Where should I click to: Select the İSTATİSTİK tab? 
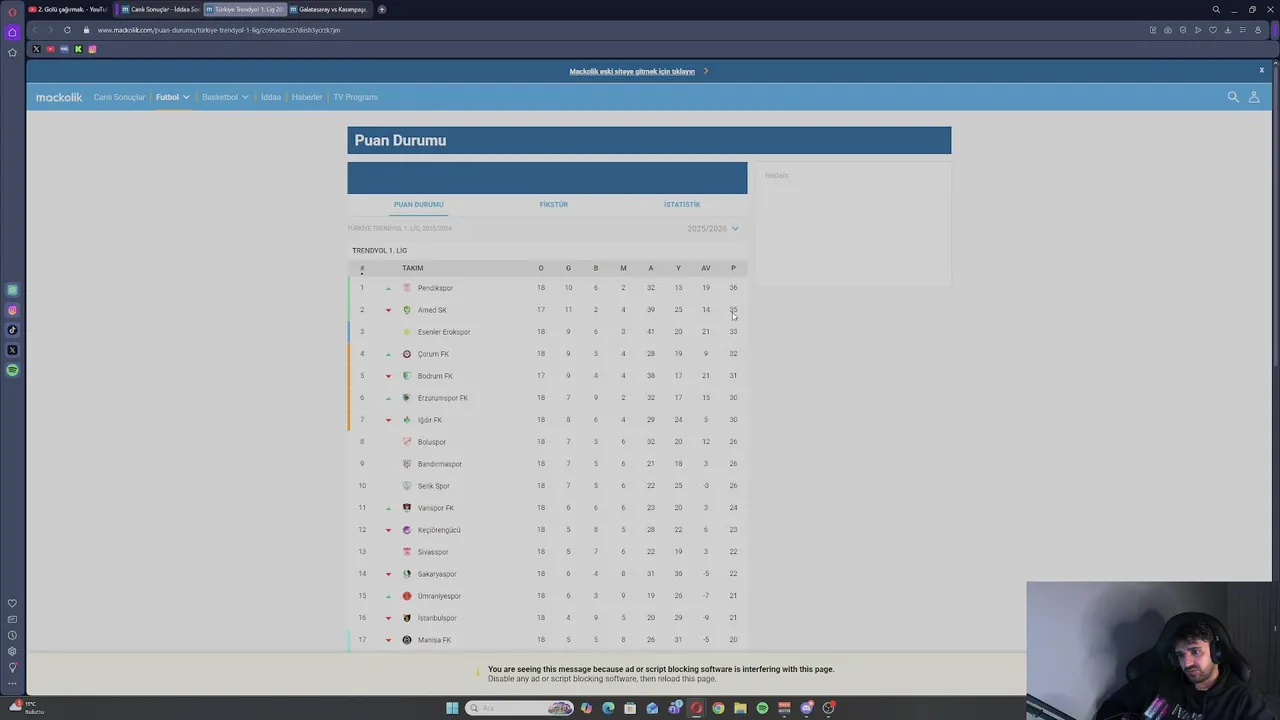(682, 204)
